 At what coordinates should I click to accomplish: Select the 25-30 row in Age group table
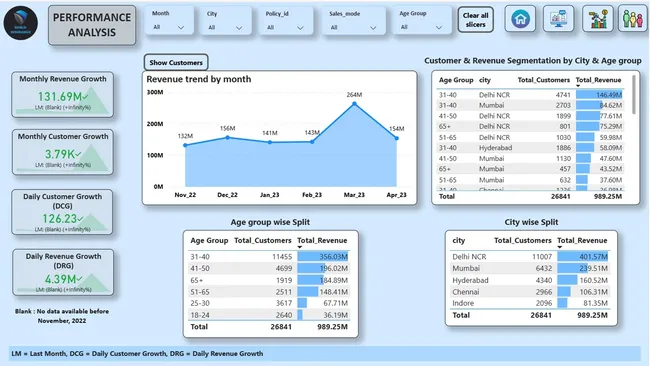[269, 303]
